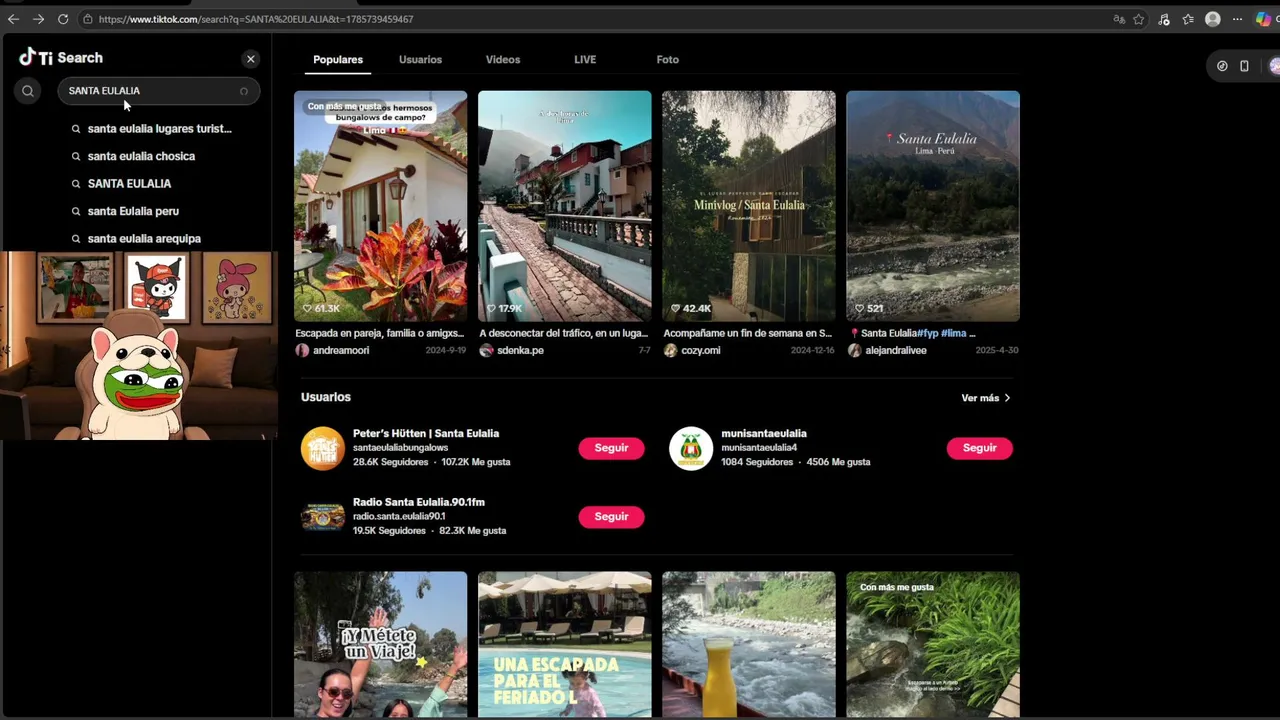1280x720 pixels.
Task: Click the tiktok.com address bar URL
Action: point(256,19)
